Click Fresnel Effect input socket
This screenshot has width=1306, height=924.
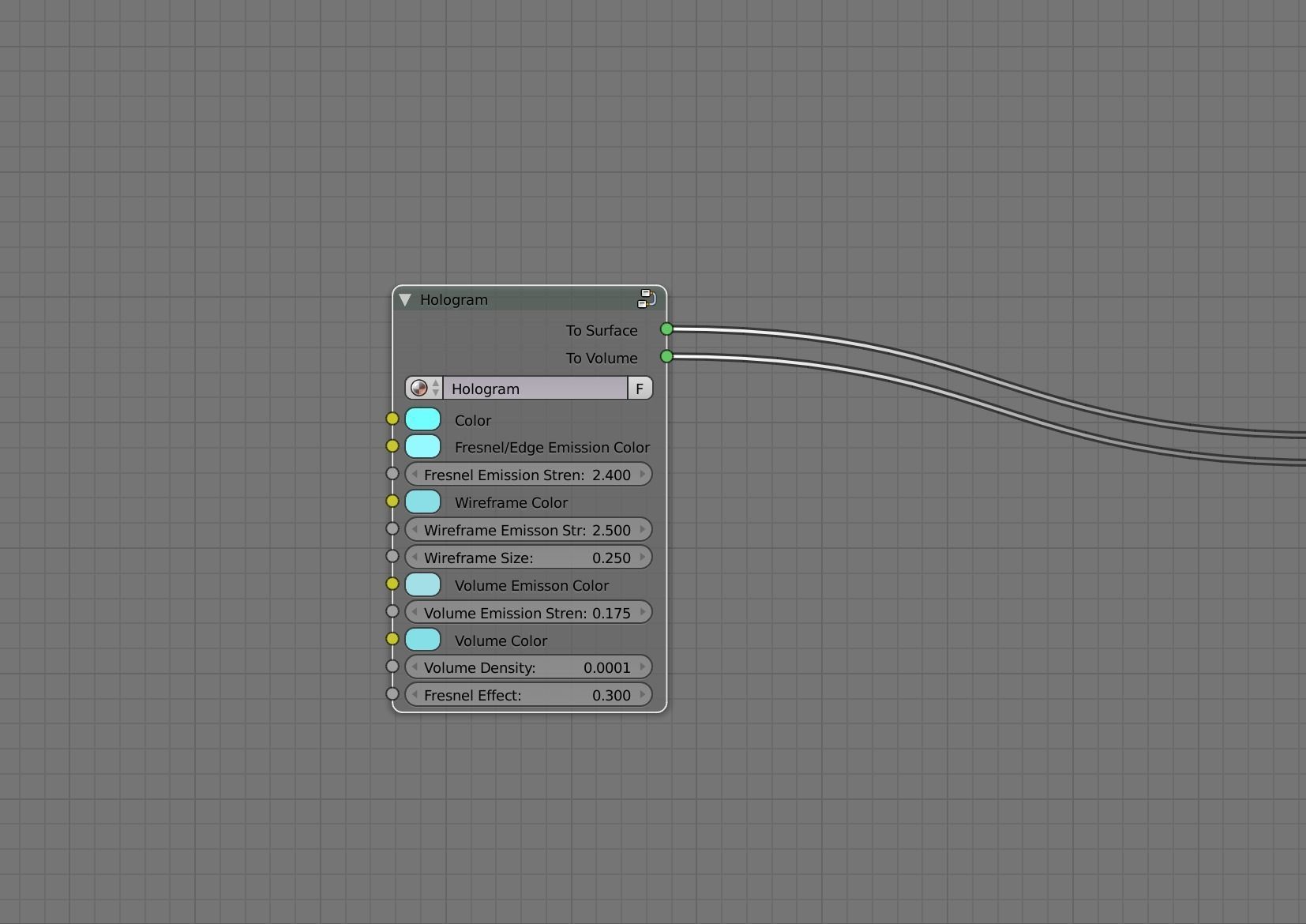392,694
